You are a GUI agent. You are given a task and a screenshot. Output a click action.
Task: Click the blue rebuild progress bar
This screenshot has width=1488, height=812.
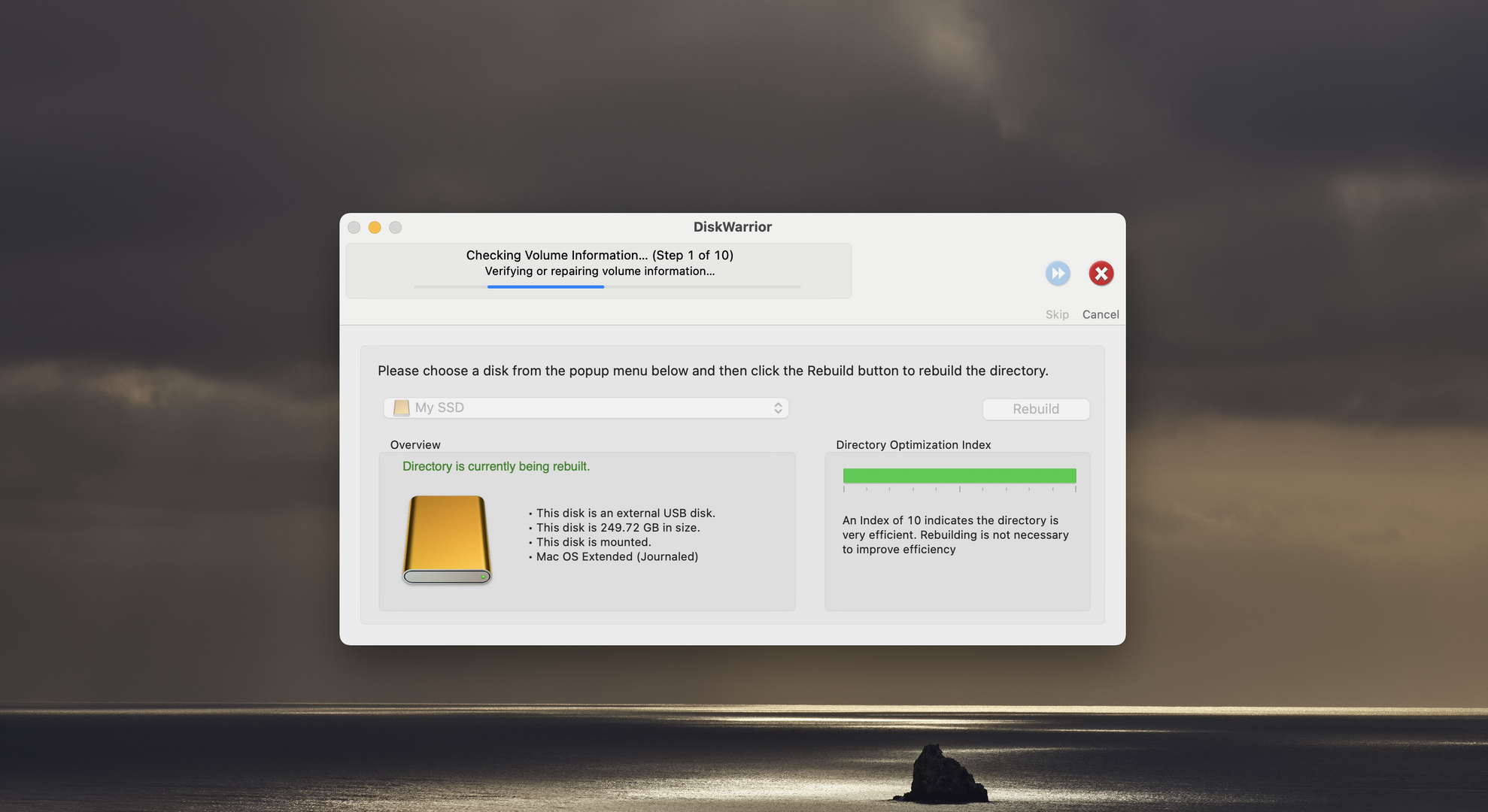607,286
